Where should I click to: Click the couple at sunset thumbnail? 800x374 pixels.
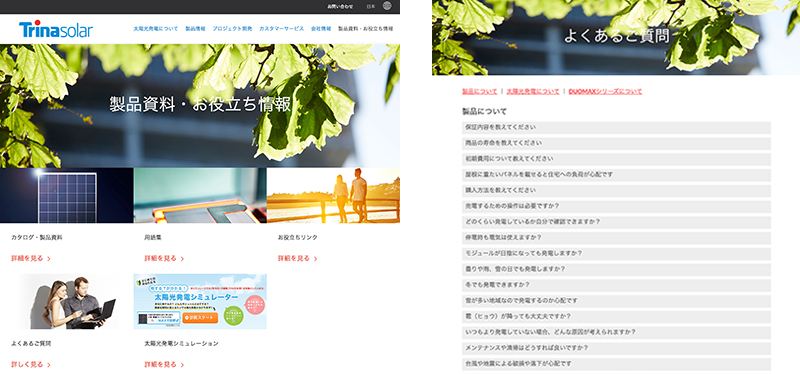(333, 195)
